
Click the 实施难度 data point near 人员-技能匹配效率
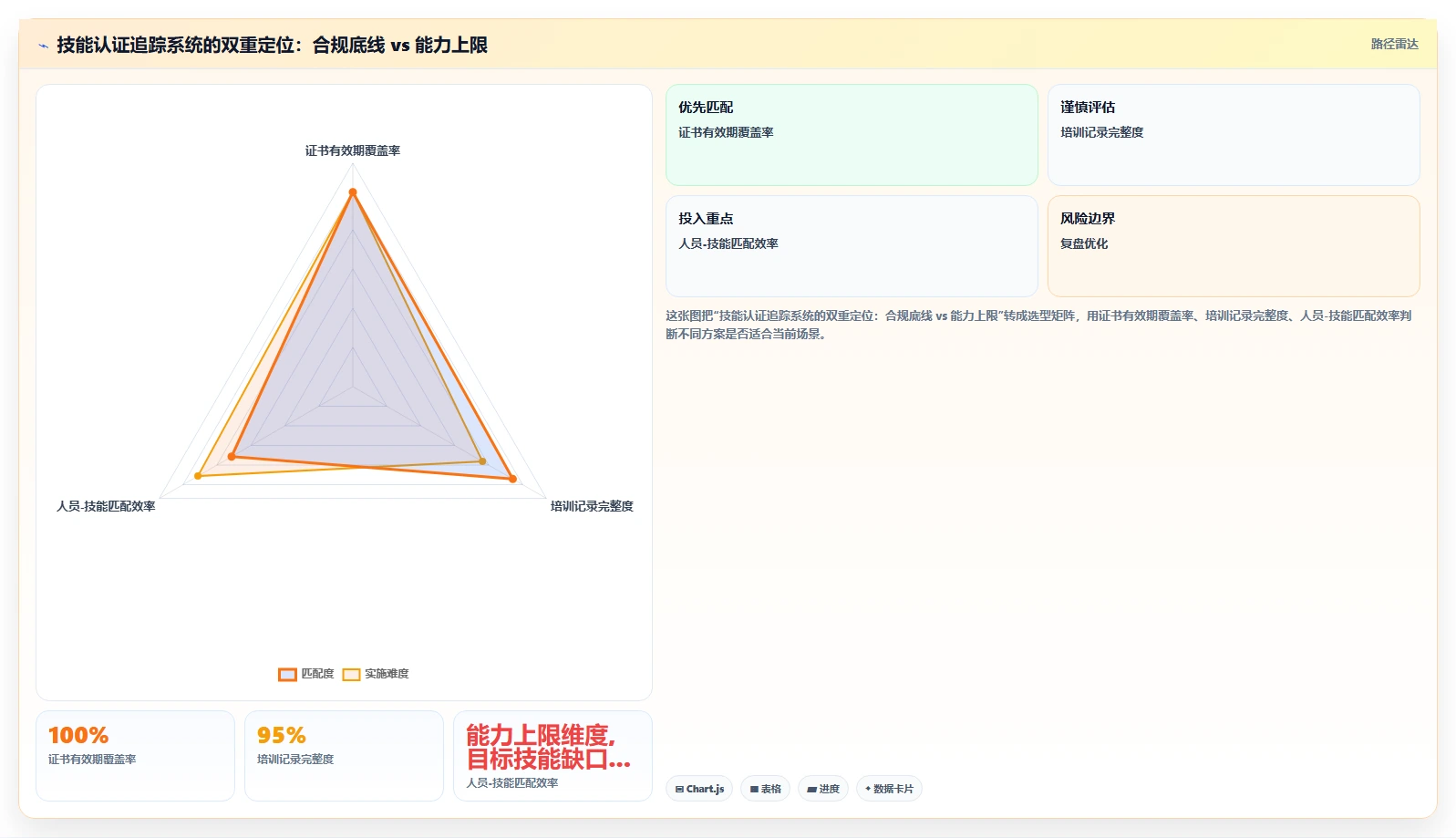[x=198, y=476]
